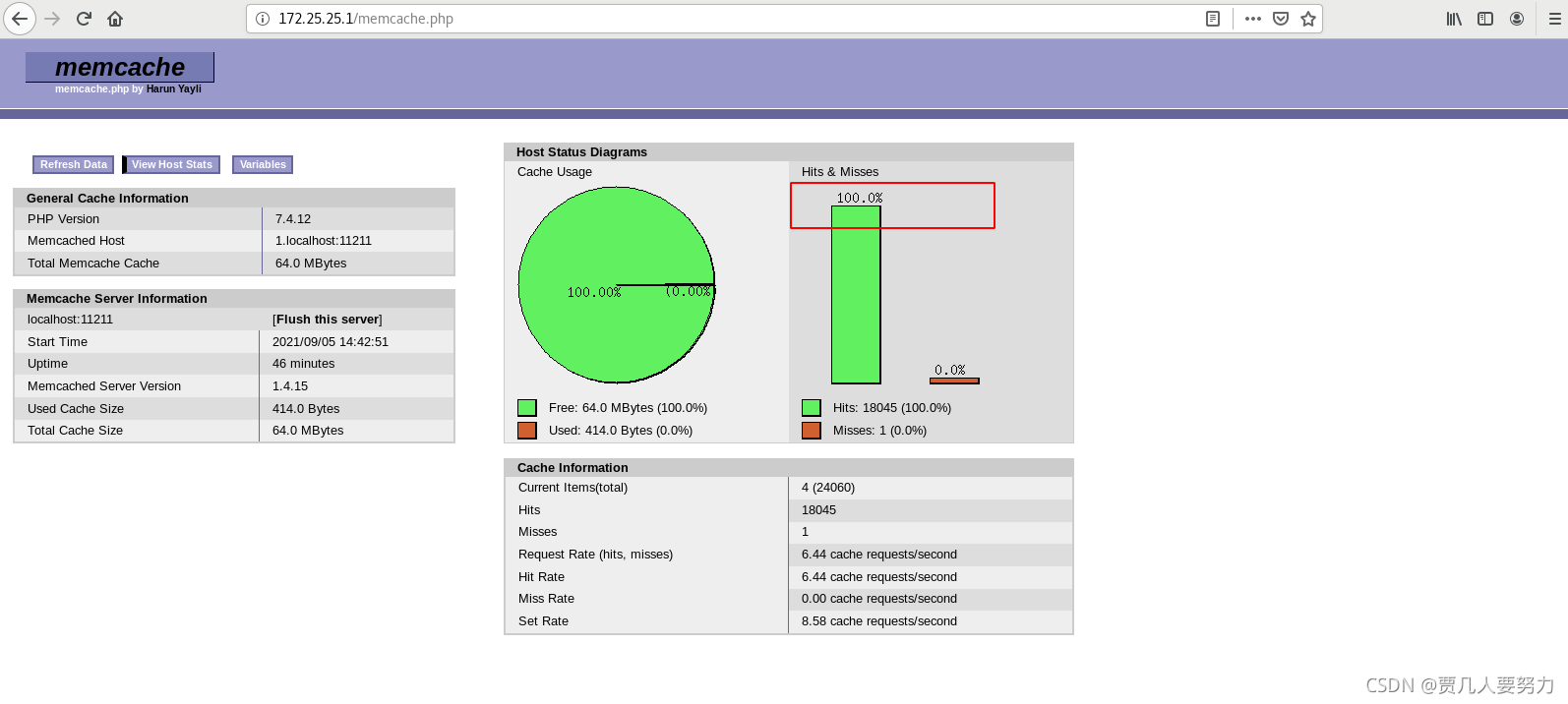Click Free: 64.0 MBytes legend text
Screen dimensions: 1568x704
[x=628, y=408]
